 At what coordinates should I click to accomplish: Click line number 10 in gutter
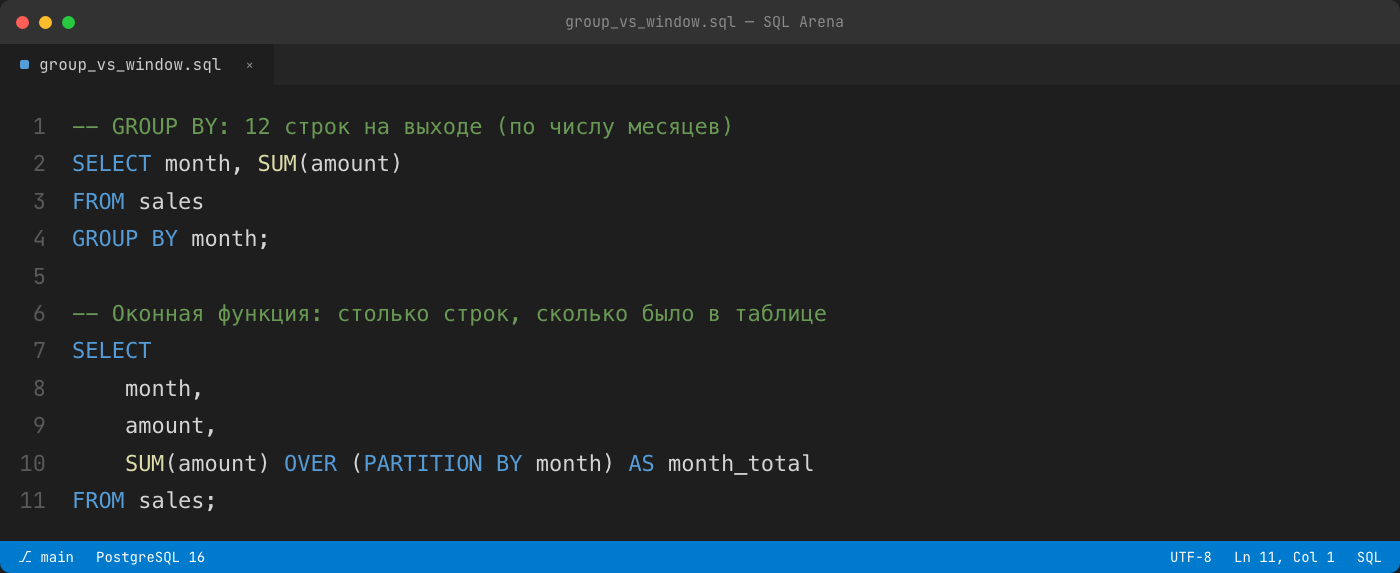33,464
